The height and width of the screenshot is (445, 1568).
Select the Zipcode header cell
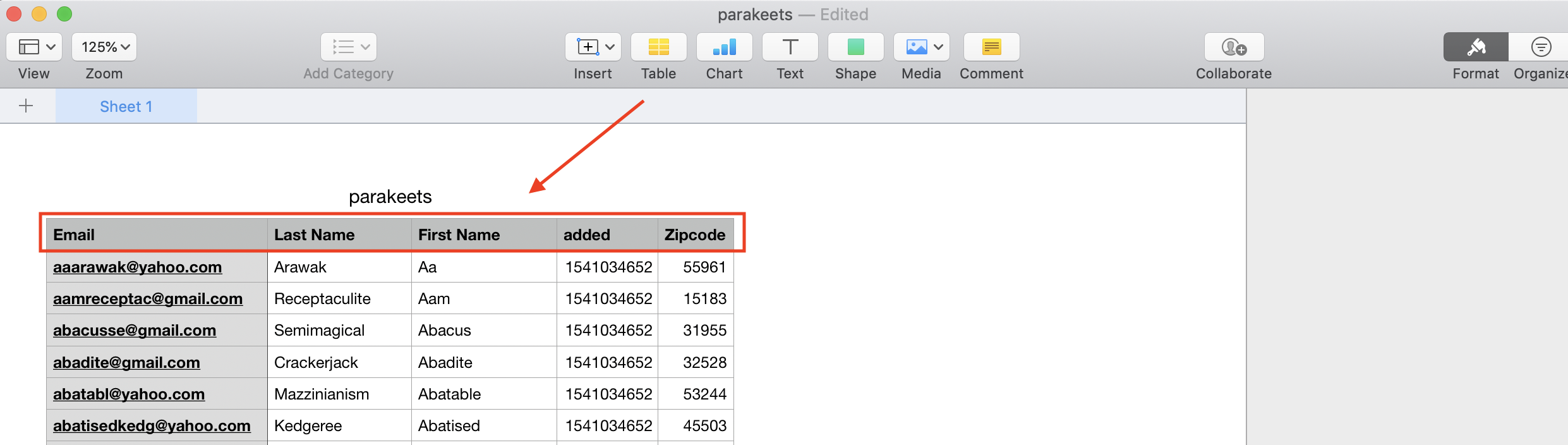[x=694, y=235]
